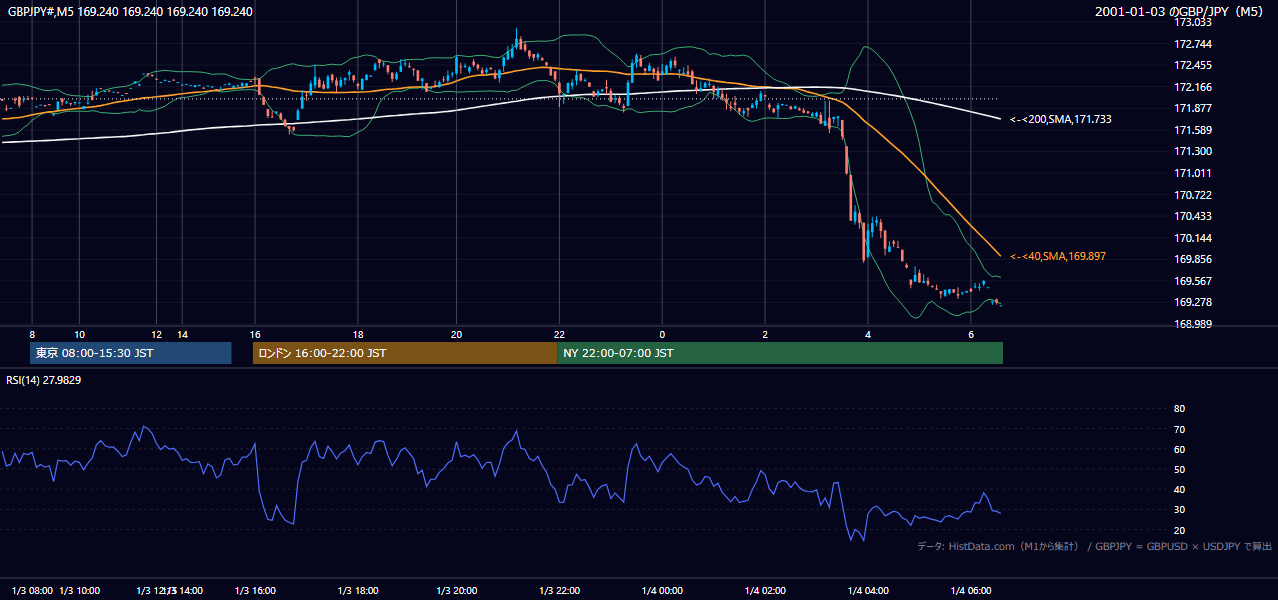Viewport: 1278px width, 600px height.
Task: Click the NY 22:00-07:00 JST session bar
Action: pos(780,353)
